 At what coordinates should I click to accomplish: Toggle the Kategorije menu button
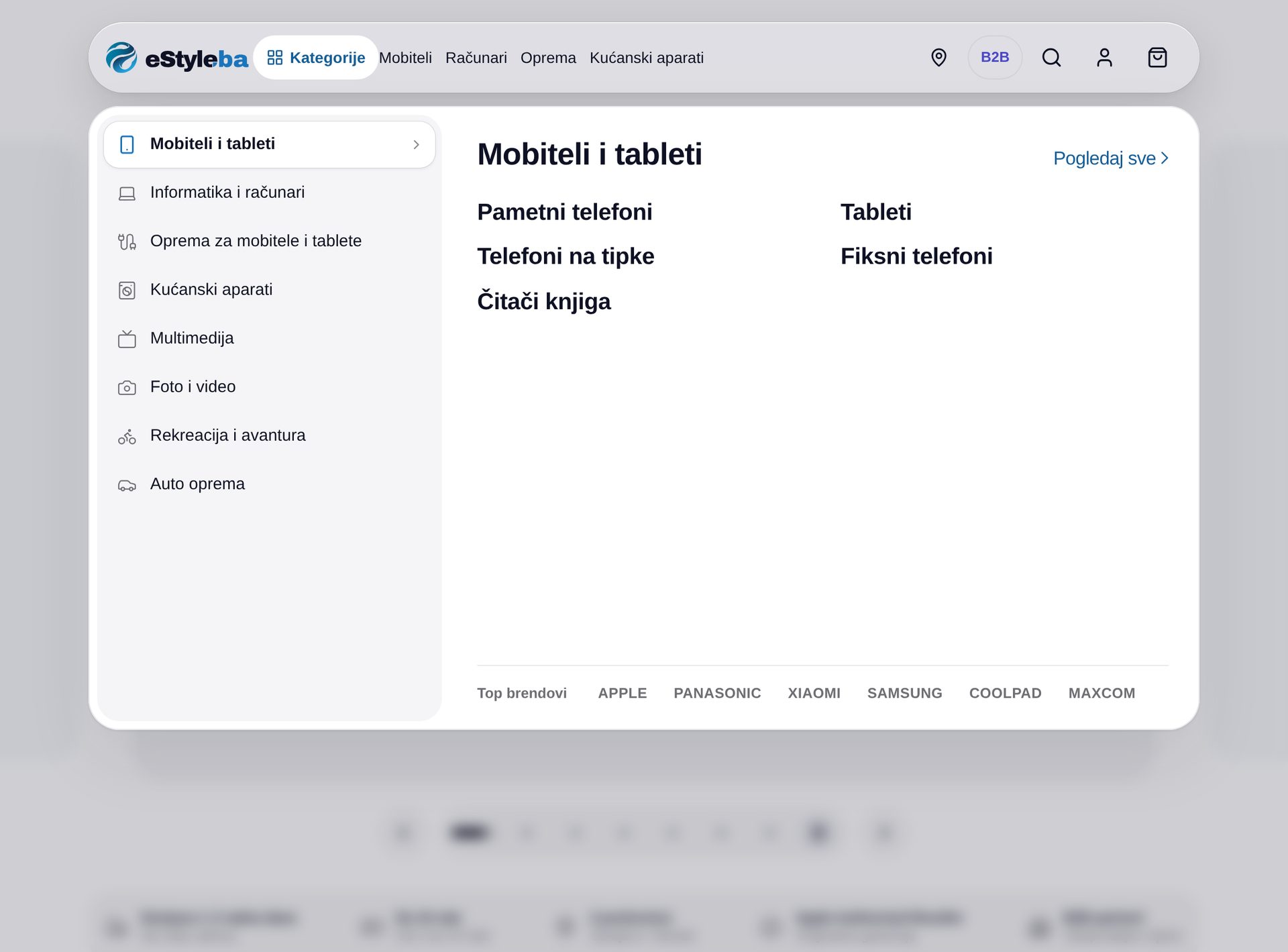[x=316, y=58]
